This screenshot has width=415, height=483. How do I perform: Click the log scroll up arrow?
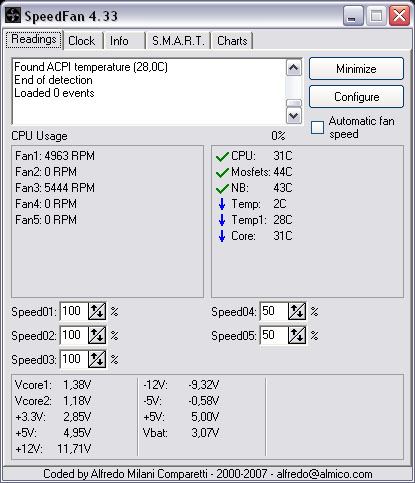[294, 68]
